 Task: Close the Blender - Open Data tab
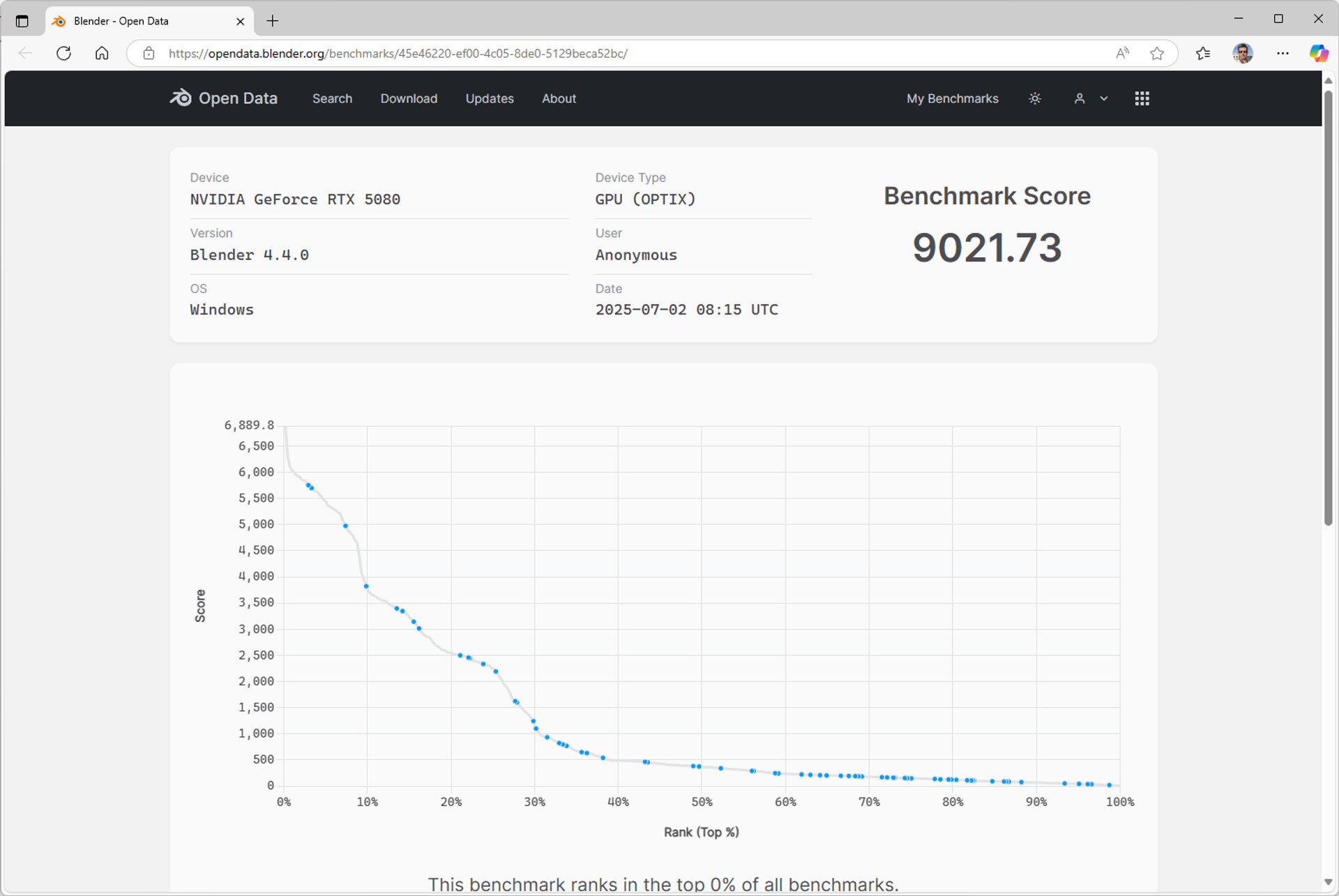[240, 21]
